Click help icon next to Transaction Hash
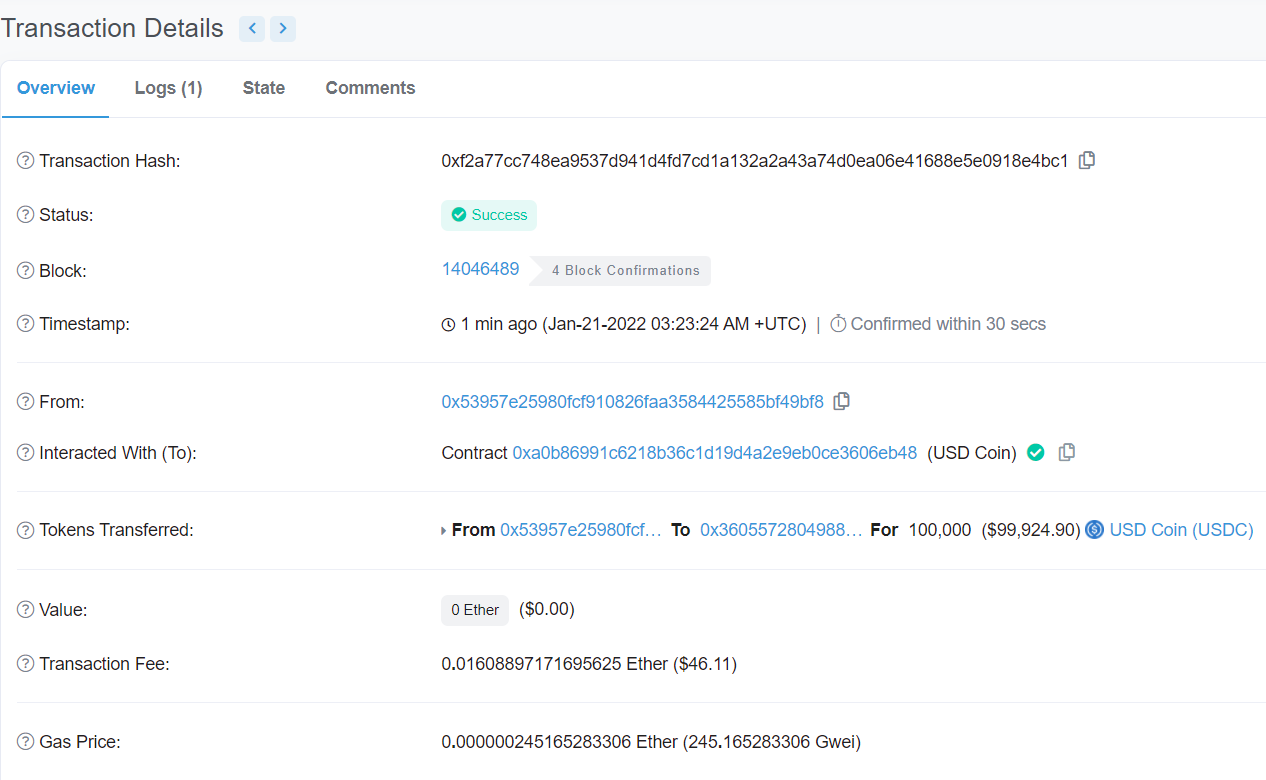Screen dimensions: 1266x780 click(x=26, y=161)
